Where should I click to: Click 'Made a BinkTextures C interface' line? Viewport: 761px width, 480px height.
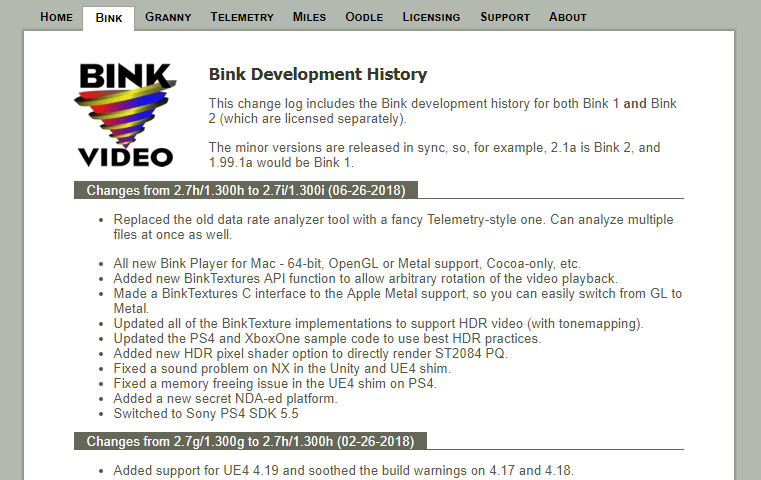tap(397, 301)
